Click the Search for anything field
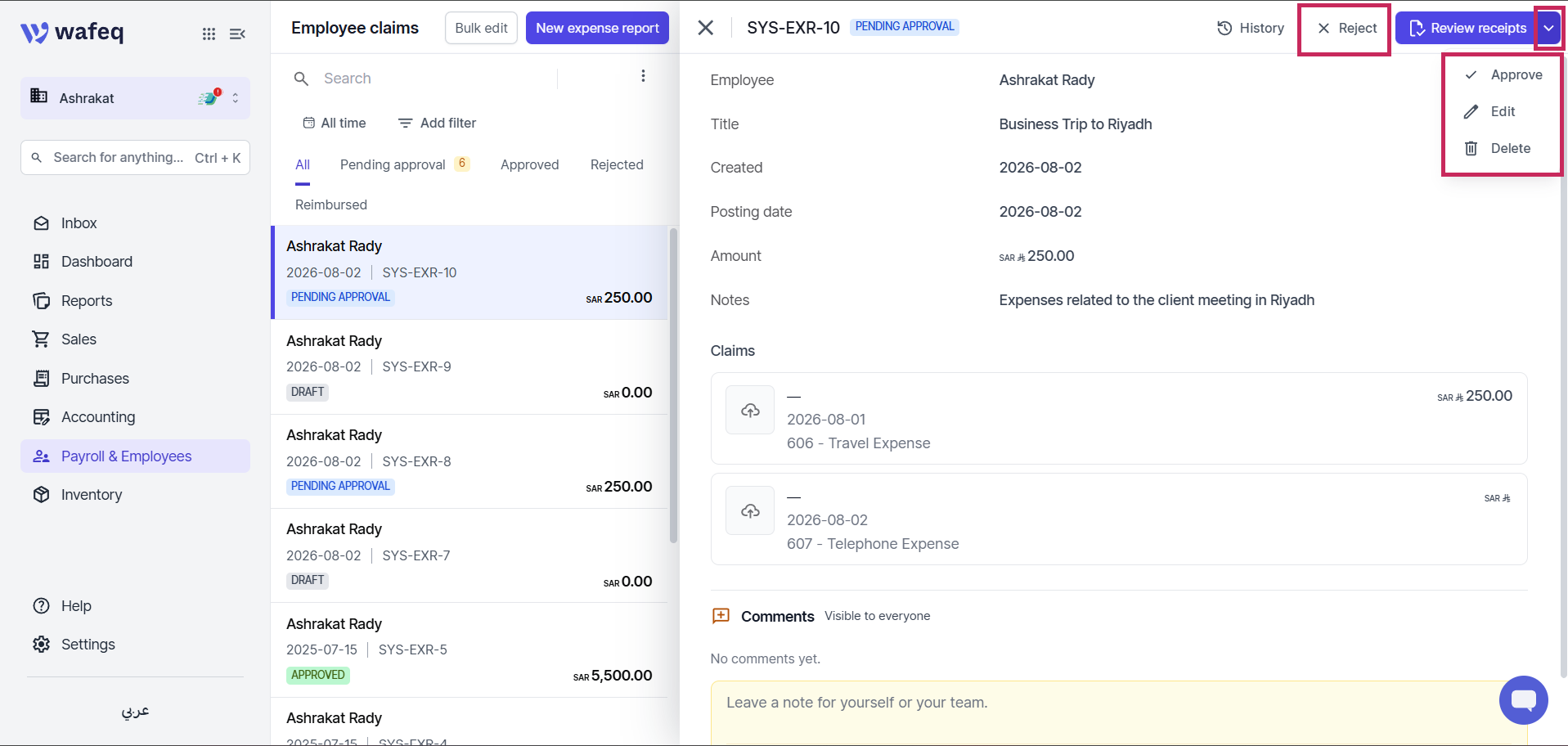This screenshot has height=746, width=1568. (135, 157)
